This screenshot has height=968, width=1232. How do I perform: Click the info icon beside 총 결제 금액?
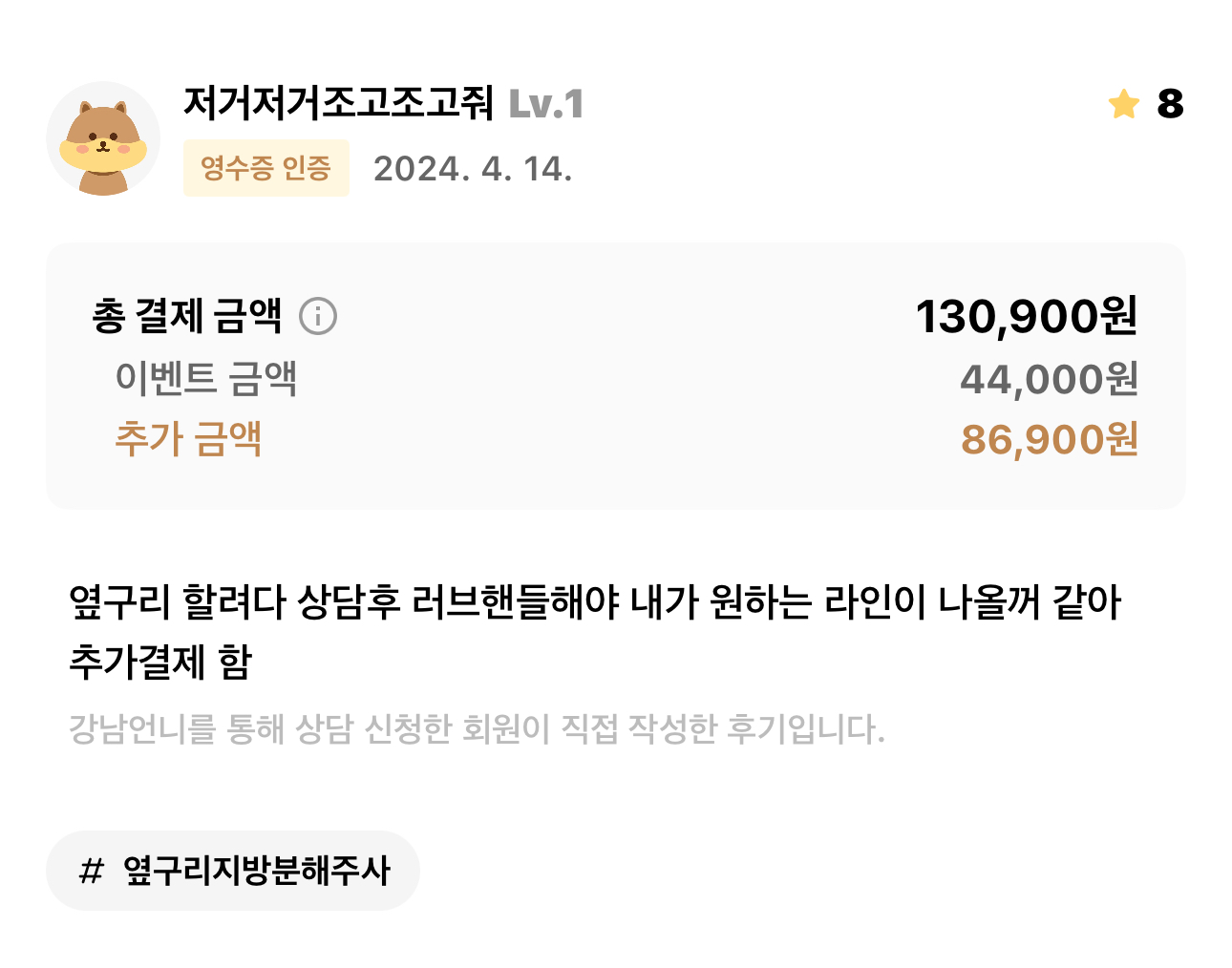[x=318, y=316]
